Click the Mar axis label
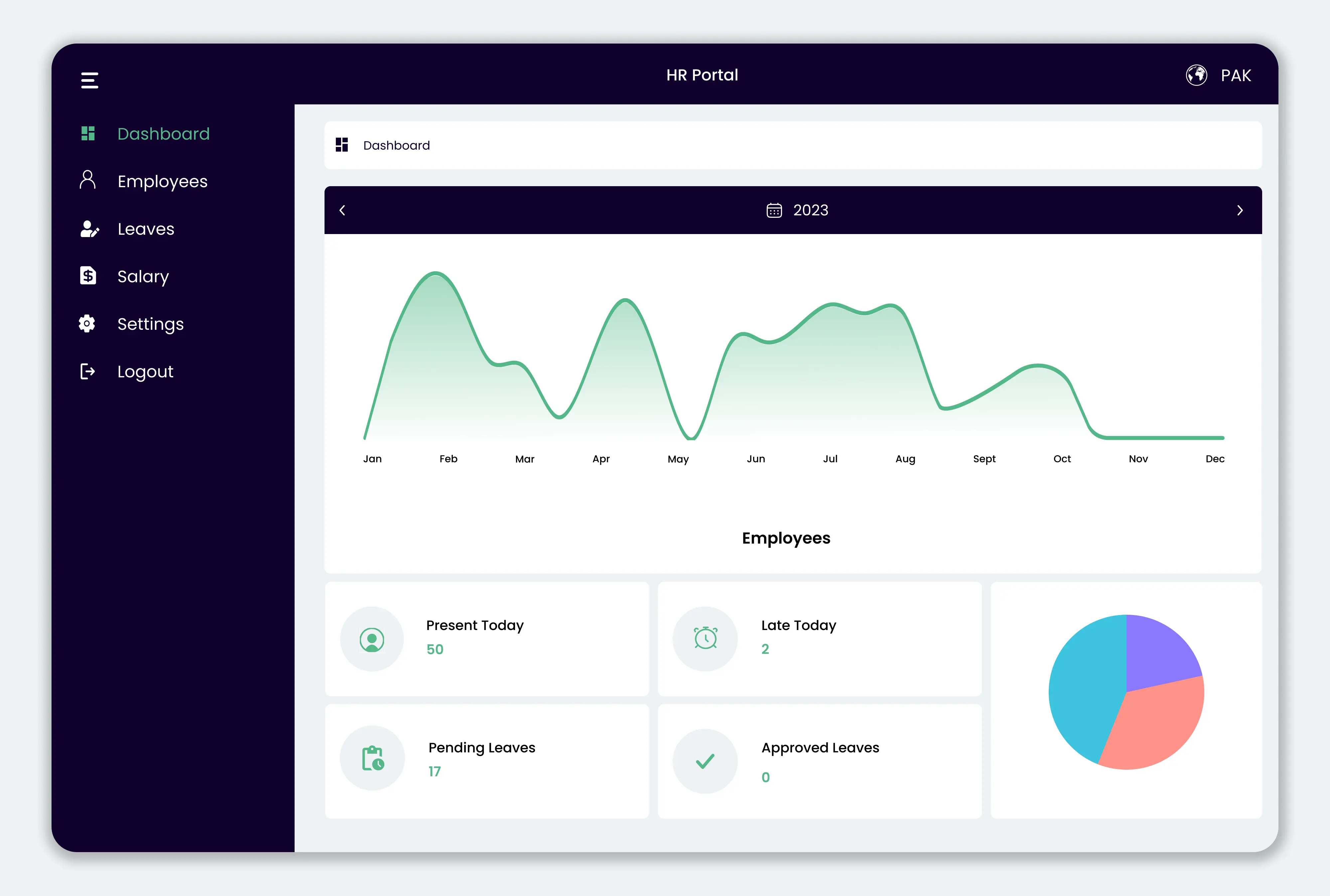 (524, 459)
